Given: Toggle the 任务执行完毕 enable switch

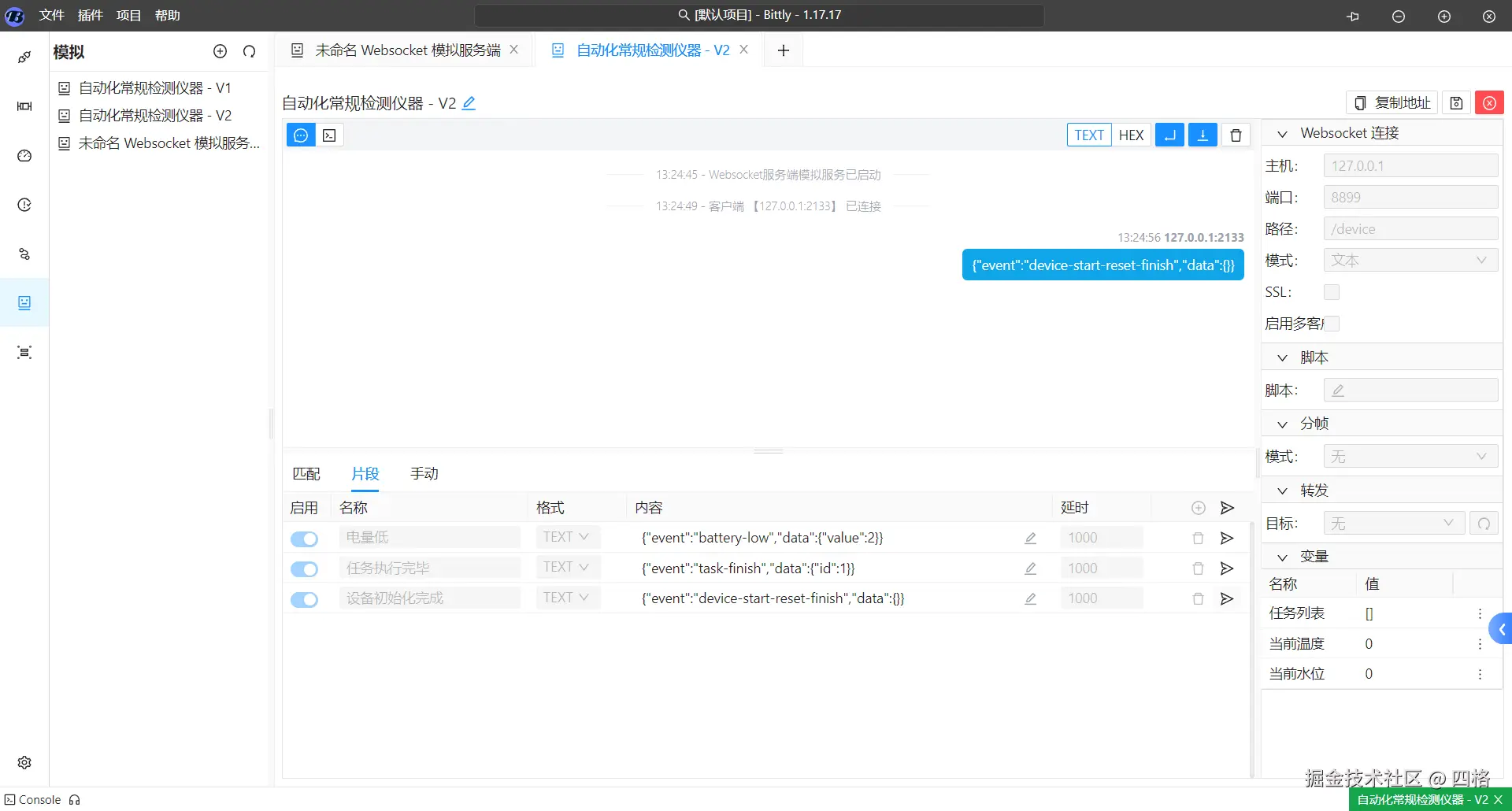Looking at the screenshot, I should [x=304, y=569].
